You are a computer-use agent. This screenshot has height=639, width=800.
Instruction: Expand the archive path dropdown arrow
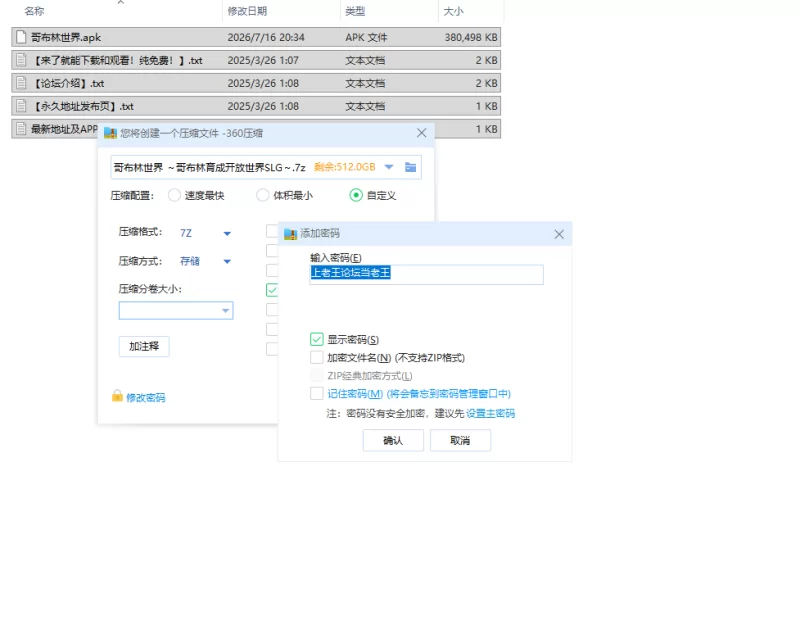(389, 167)
